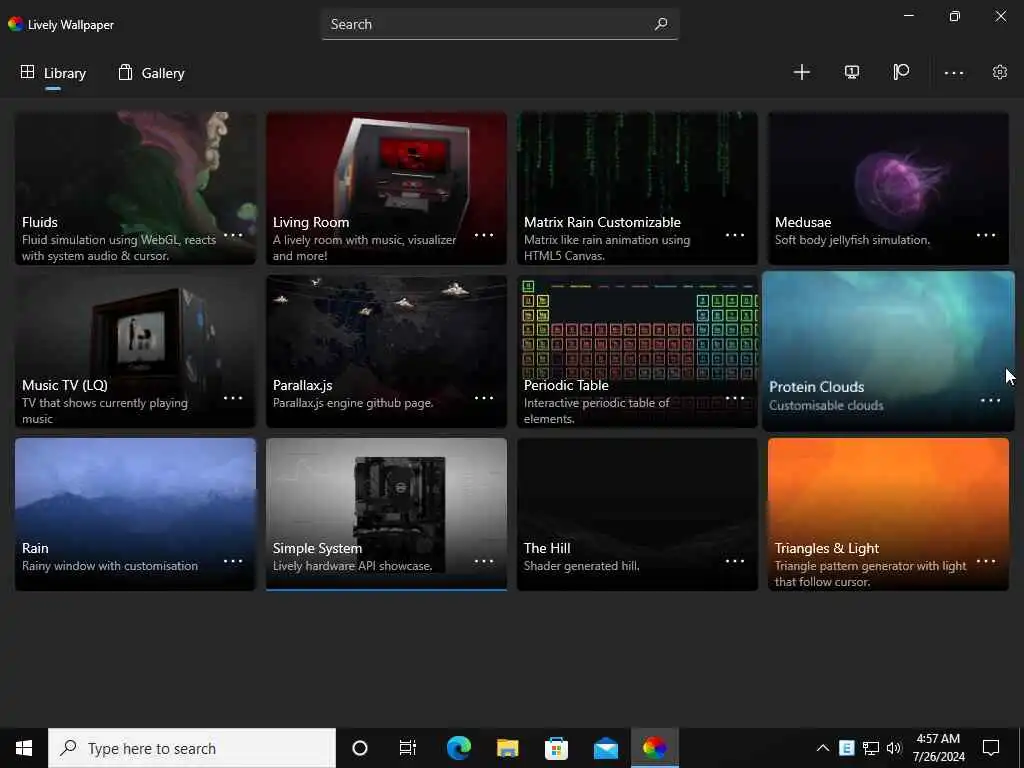Open options for The Hill wallpaper
Viewport: 1024px width, 768px height.
[735, 561]
